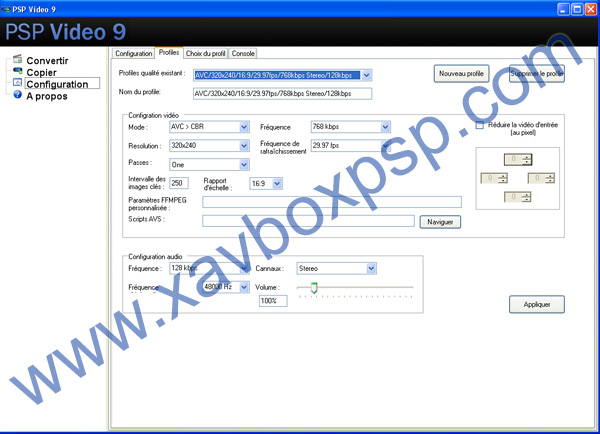Minimize the PSP Video 9 window
This screenshot has width=600, height=434.
point(563,9)
